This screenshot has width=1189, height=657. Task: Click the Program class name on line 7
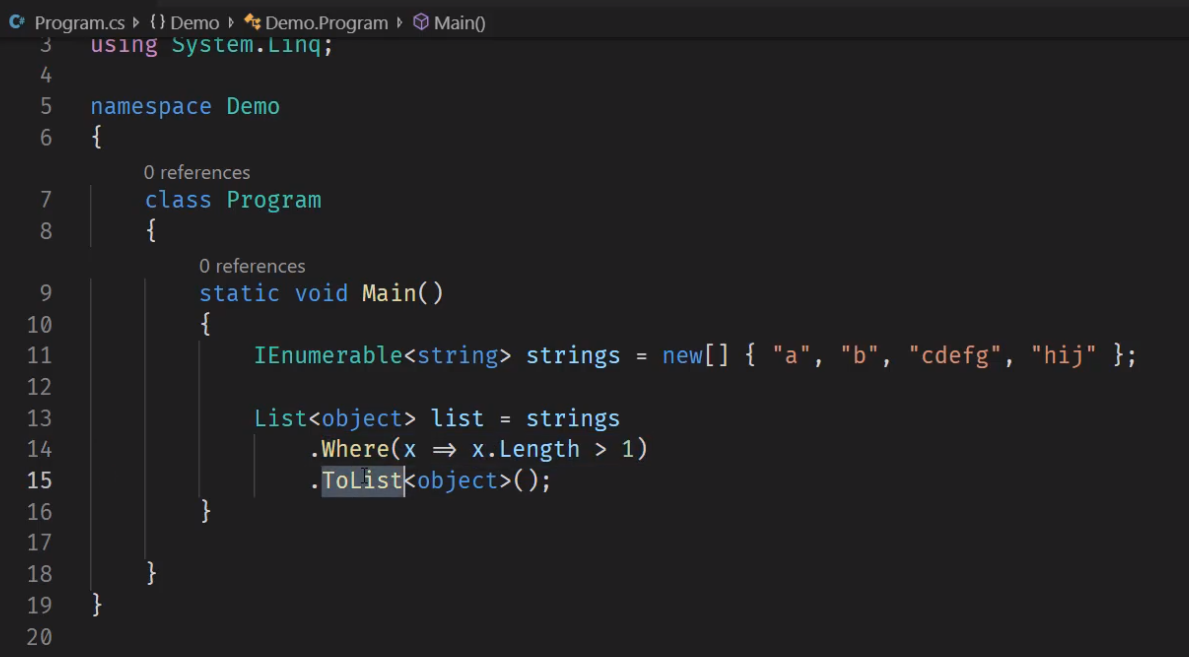273,200
